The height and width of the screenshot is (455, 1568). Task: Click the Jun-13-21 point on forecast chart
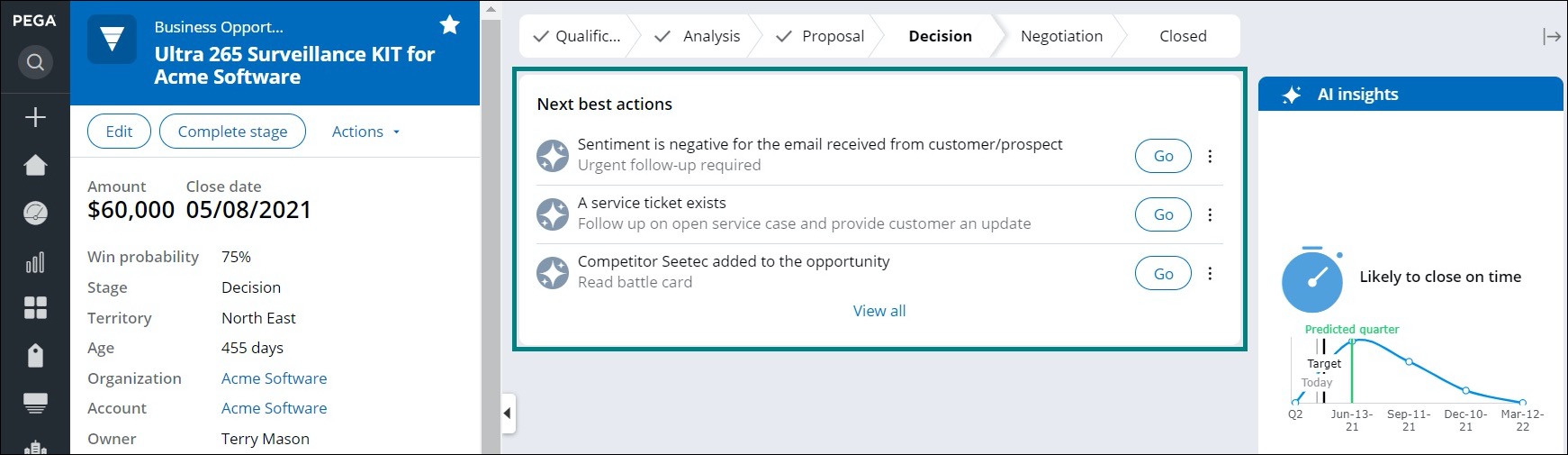point(1352,341)
